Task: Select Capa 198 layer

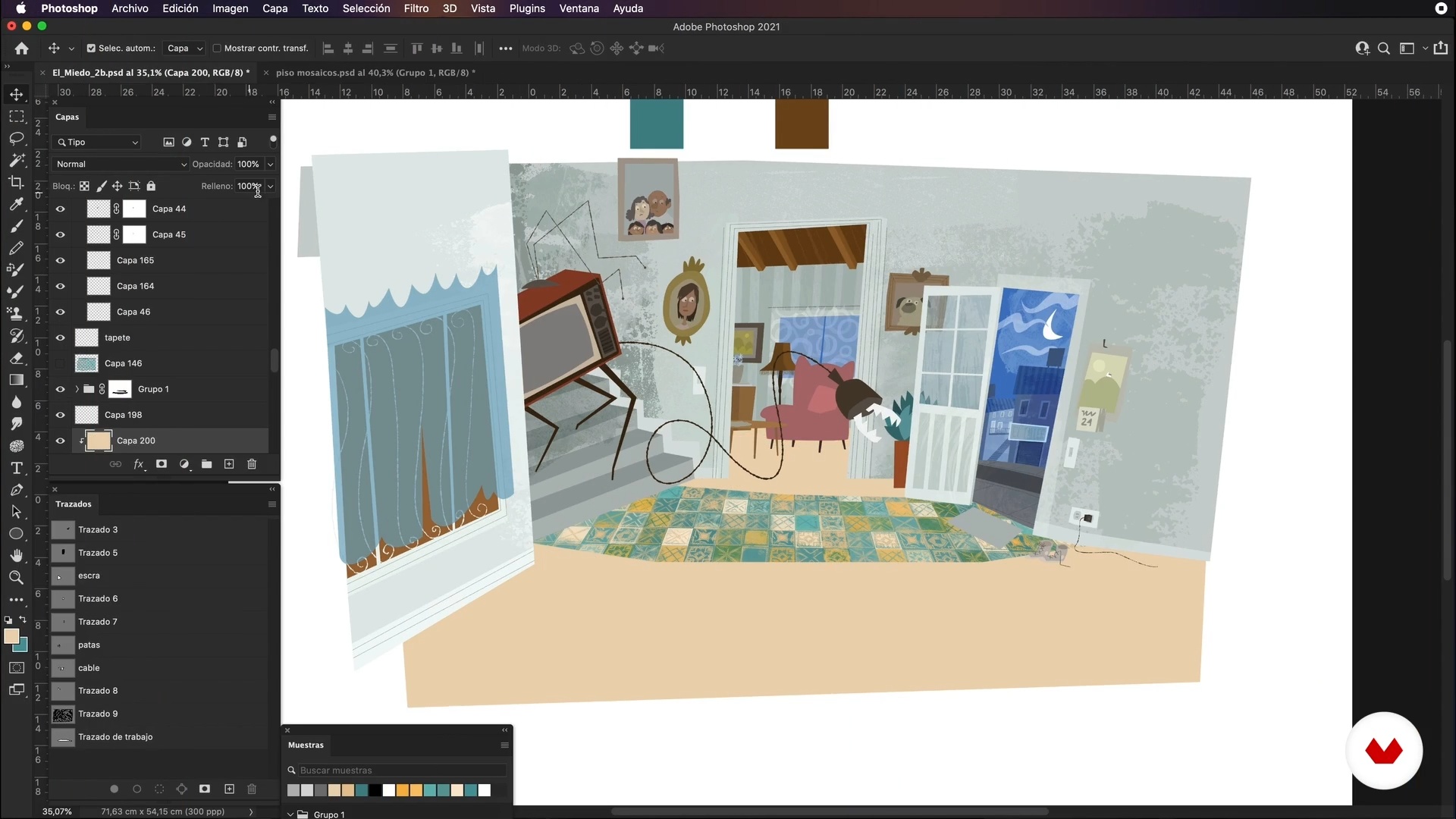Action: (158, 416)
